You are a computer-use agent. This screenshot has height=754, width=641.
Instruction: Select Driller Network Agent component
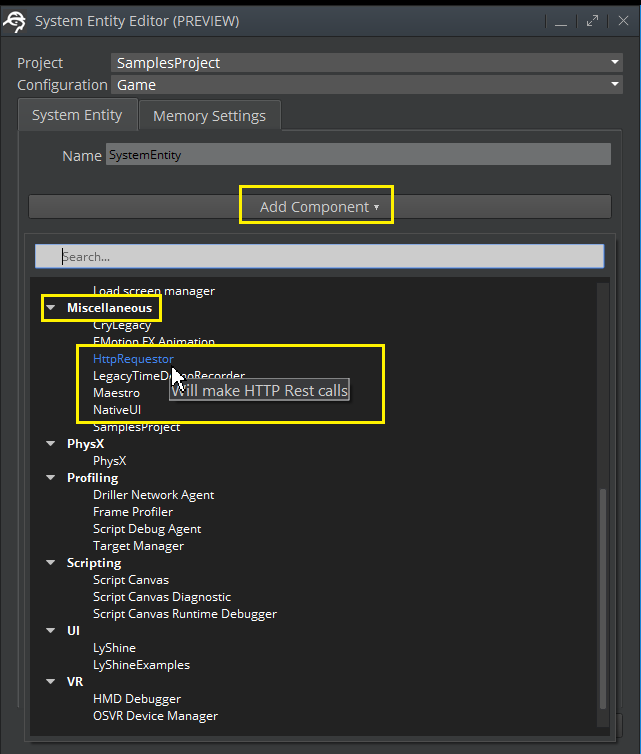click(x=153, y=495)
